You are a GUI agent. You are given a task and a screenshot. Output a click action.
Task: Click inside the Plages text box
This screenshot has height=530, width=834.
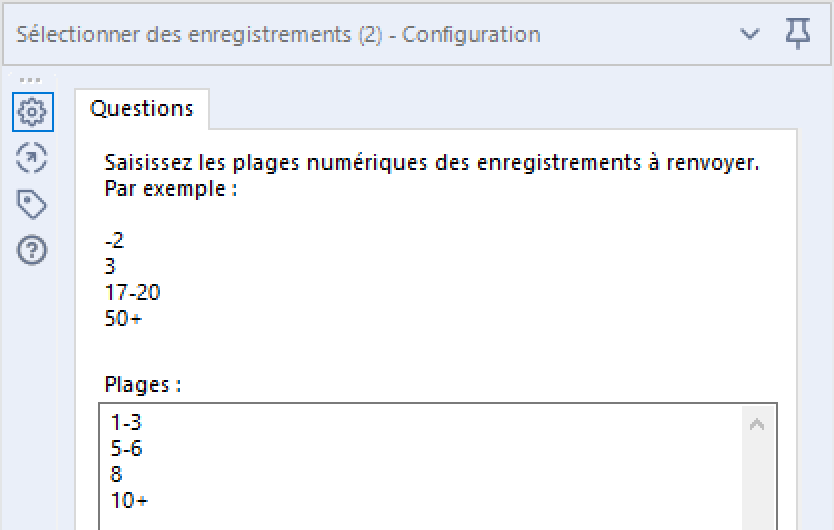click(x=420, y=466)
